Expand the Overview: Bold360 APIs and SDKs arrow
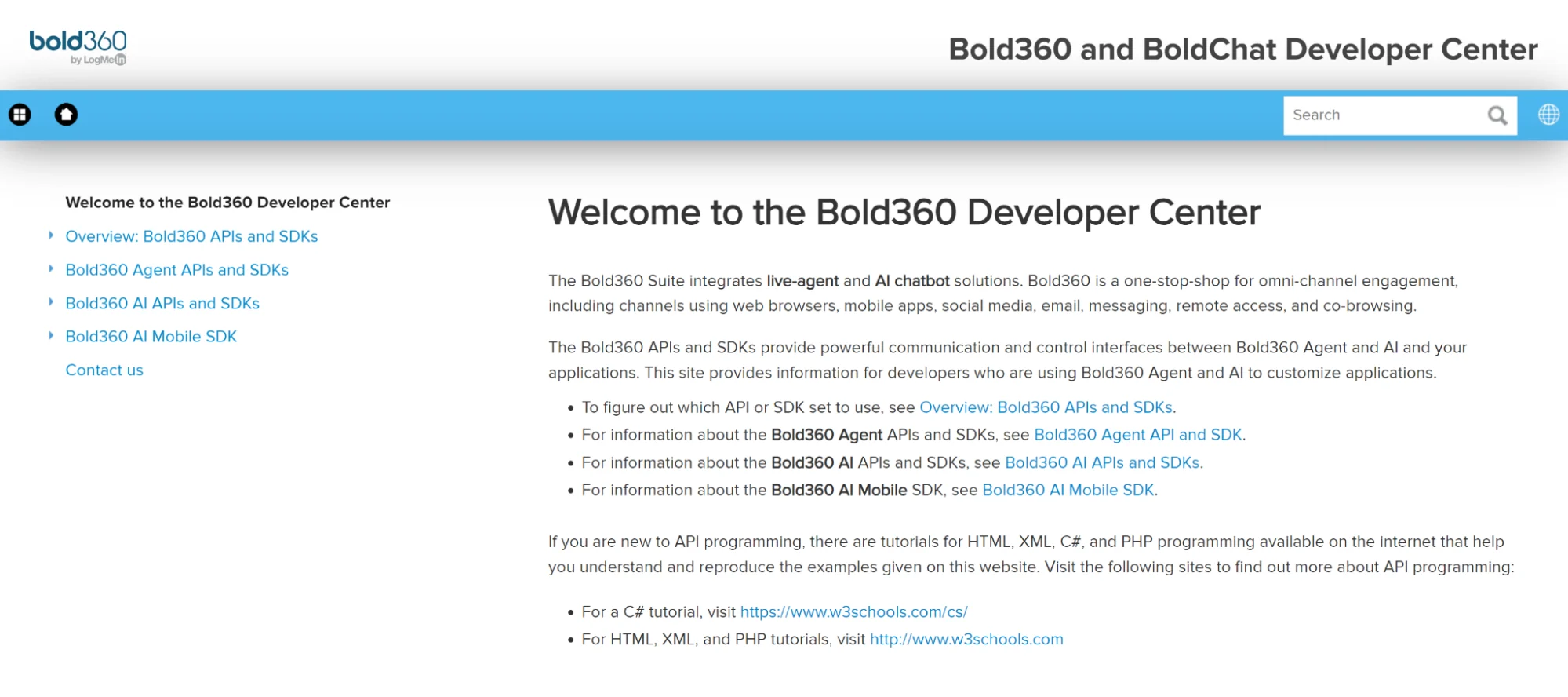The height and width of the screenshot is (697, 1568). coord(51,235)
